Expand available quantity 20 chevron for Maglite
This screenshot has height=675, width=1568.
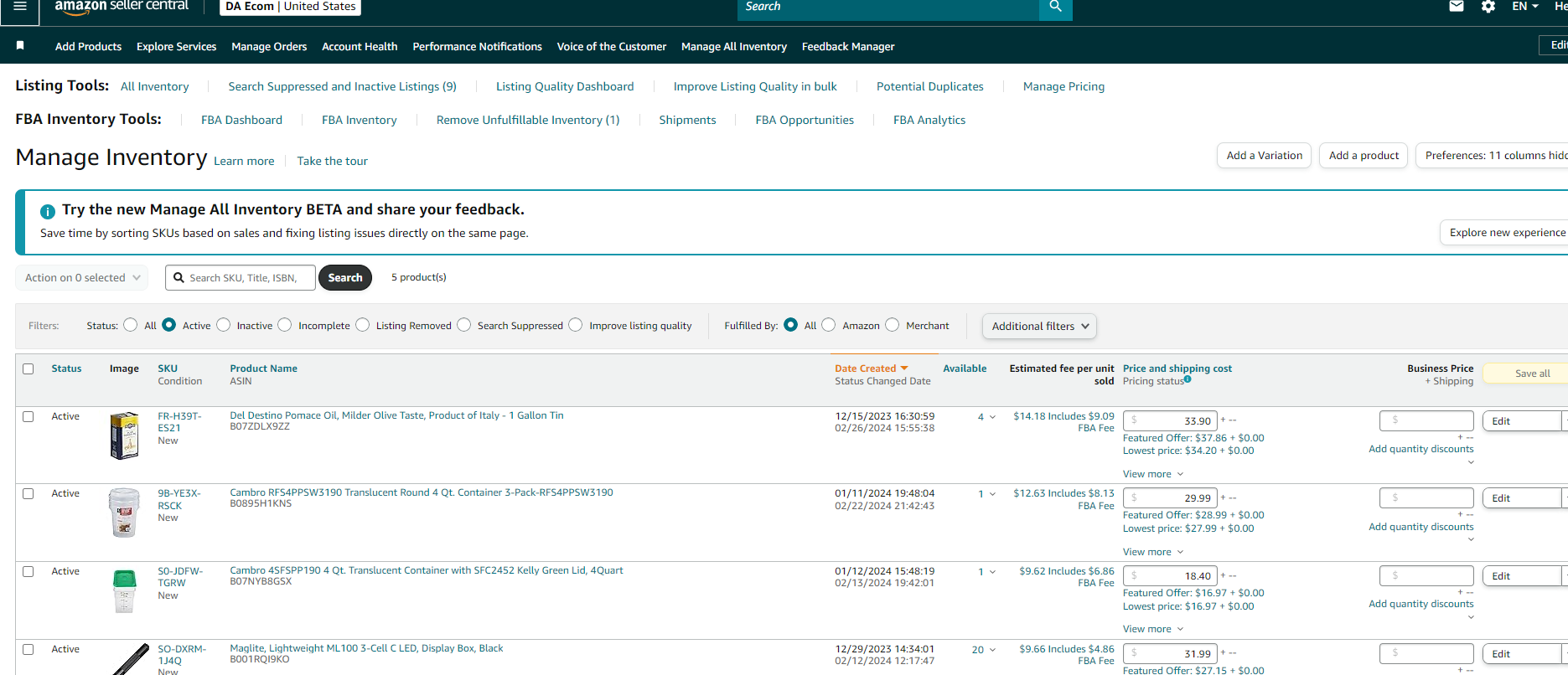point(992,650)
